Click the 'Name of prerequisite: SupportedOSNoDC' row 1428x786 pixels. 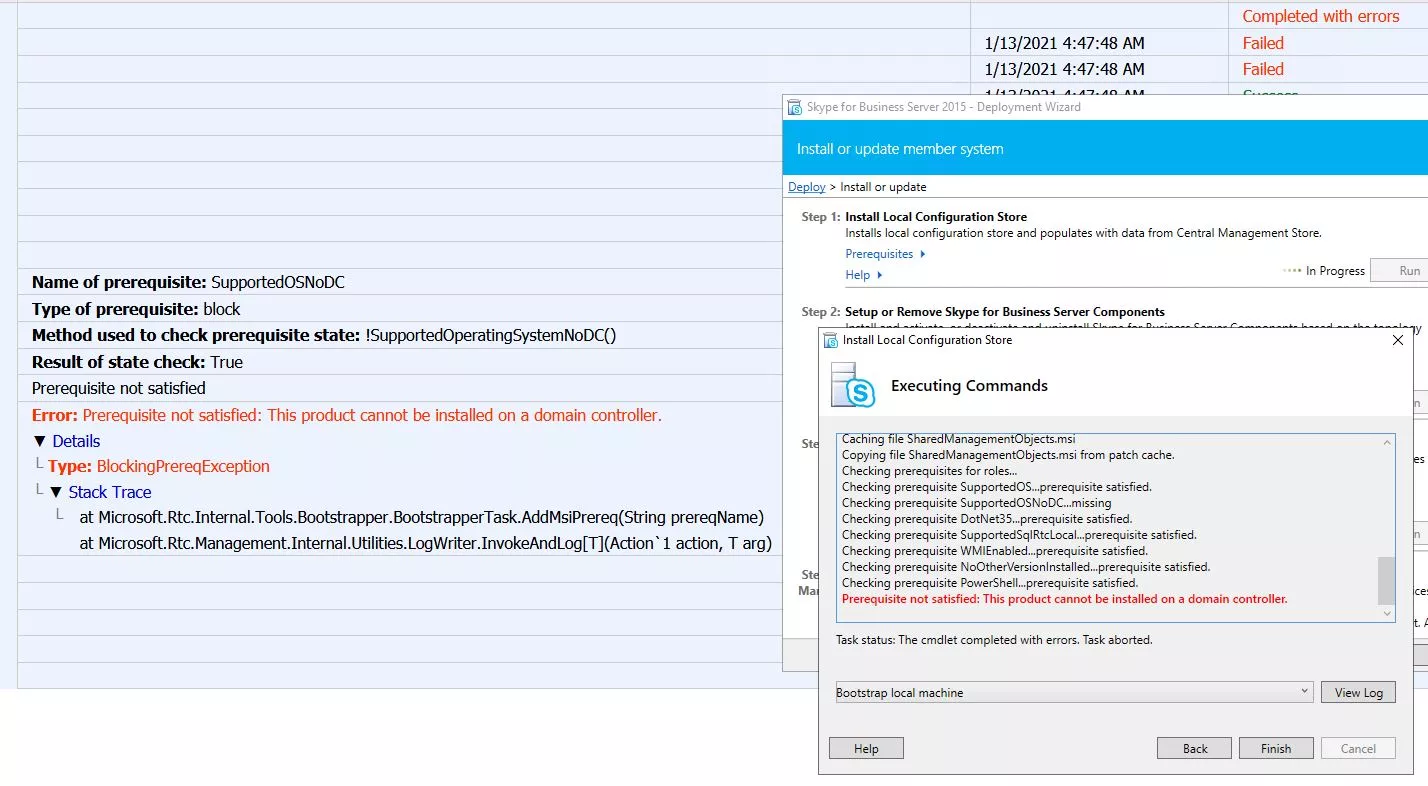[188, 282]
